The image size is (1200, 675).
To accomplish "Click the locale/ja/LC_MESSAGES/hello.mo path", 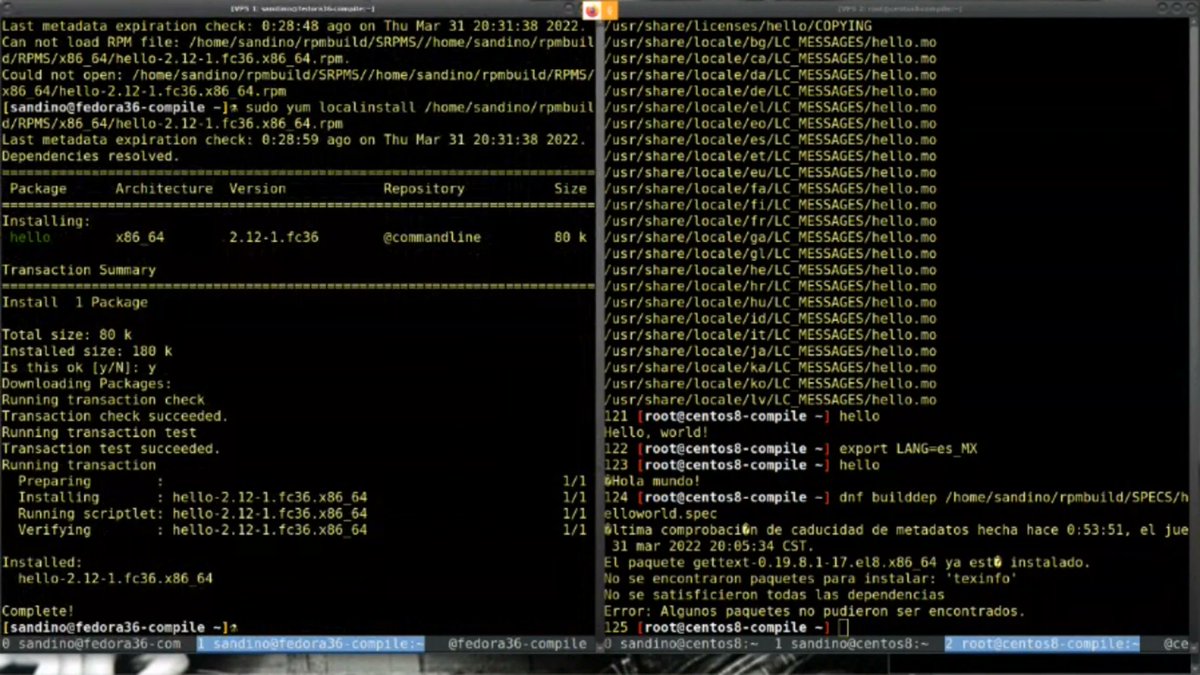I will (x=771, y=352).
